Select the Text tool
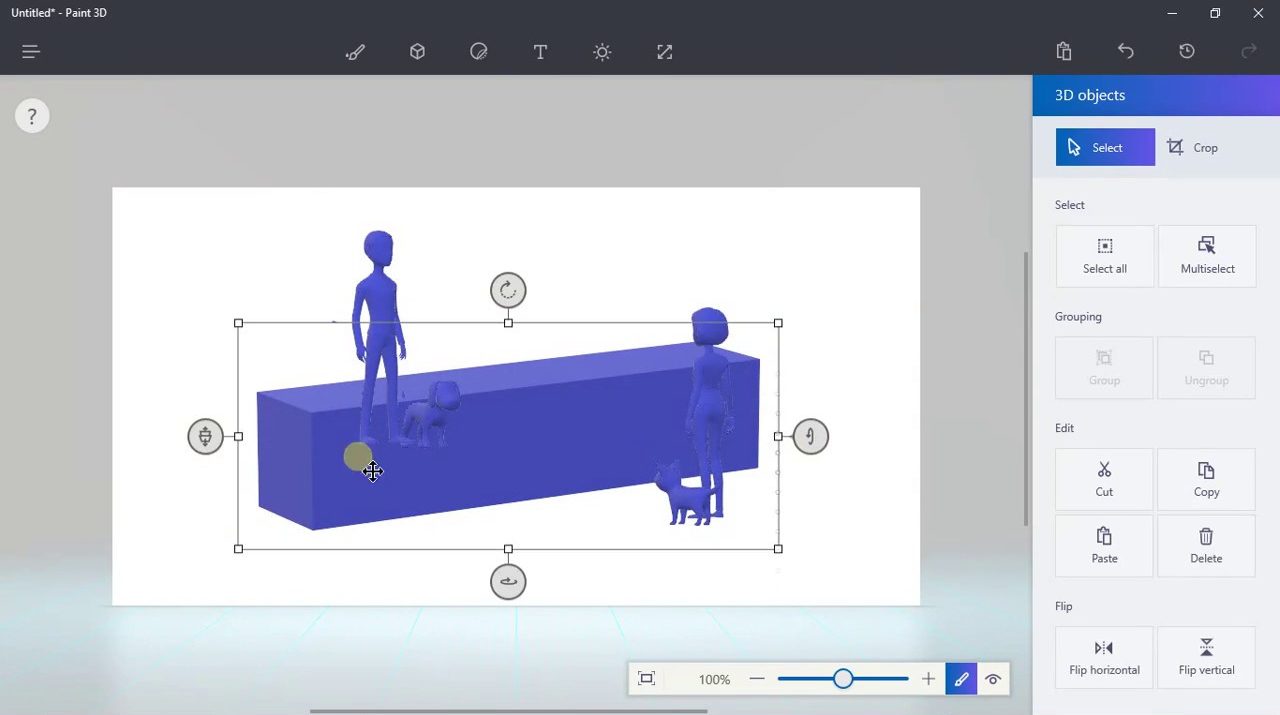The height and width of the screenshot is (715, 1280). click(x=540, y=52)
